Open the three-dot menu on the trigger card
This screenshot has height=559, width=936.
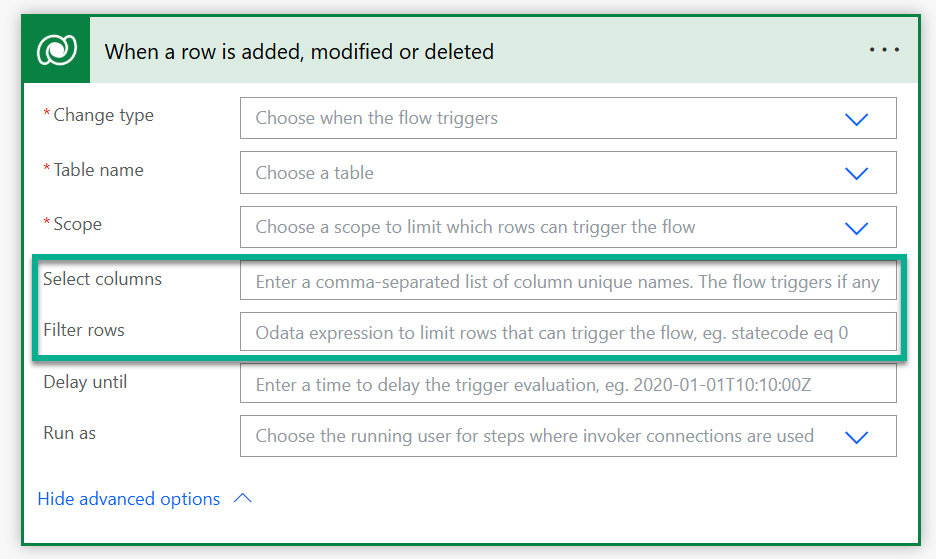tap(884, 50)
